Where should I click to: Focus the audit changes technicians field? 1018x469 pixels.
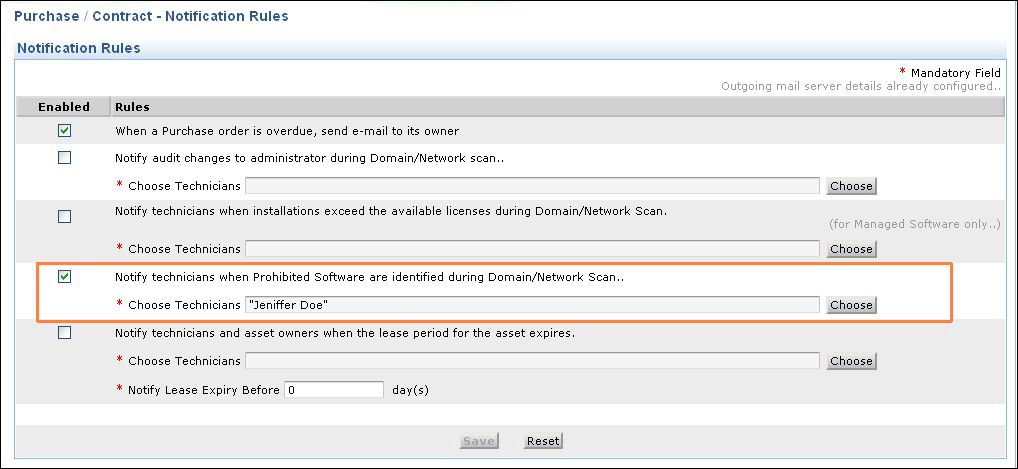click(532, 185)
